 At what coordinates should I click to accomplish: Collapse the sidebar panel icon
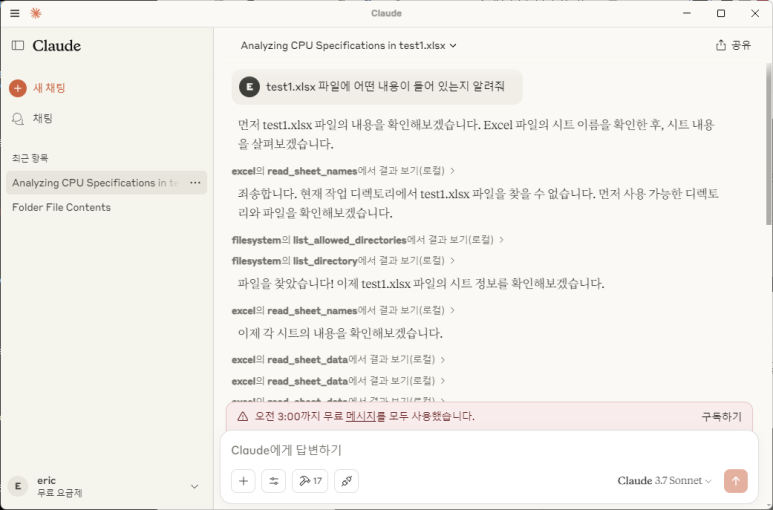coord(18,45)
